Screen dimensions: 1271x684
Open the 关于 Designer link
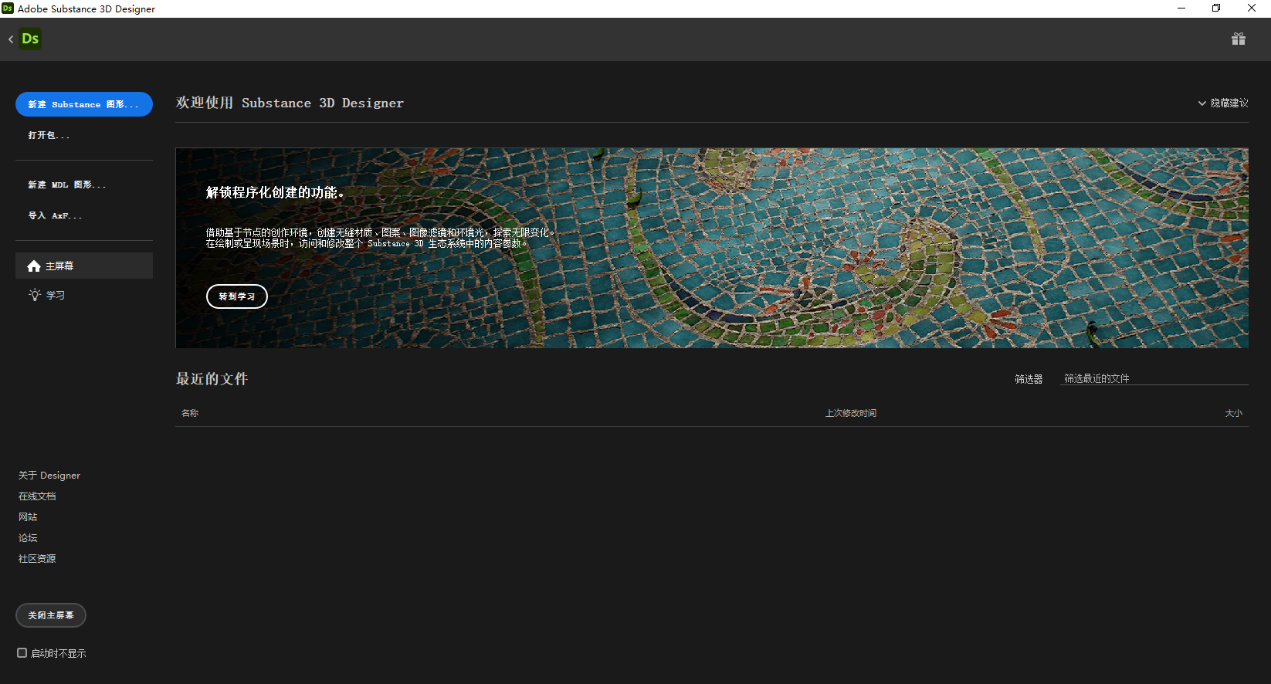[49, 476]
